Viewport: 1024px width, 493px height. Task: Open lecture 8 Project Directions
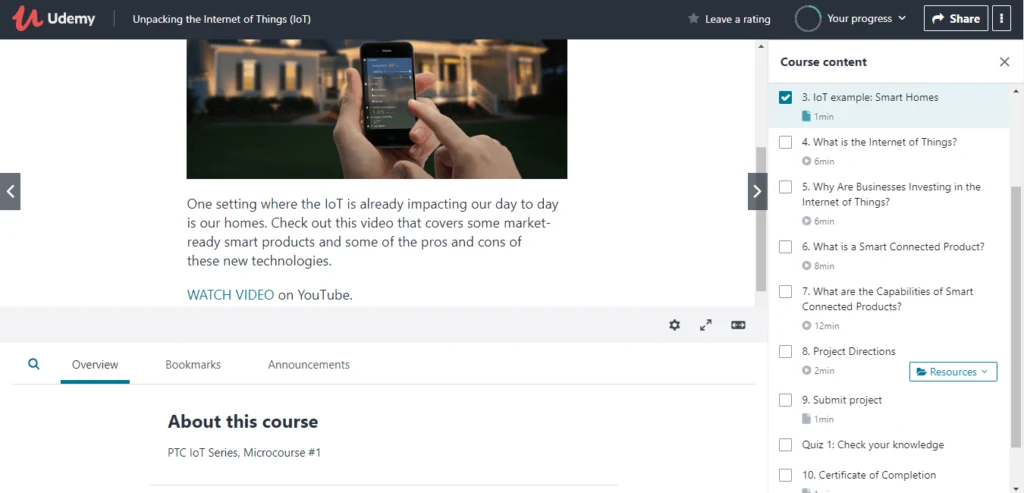[848, 351]
